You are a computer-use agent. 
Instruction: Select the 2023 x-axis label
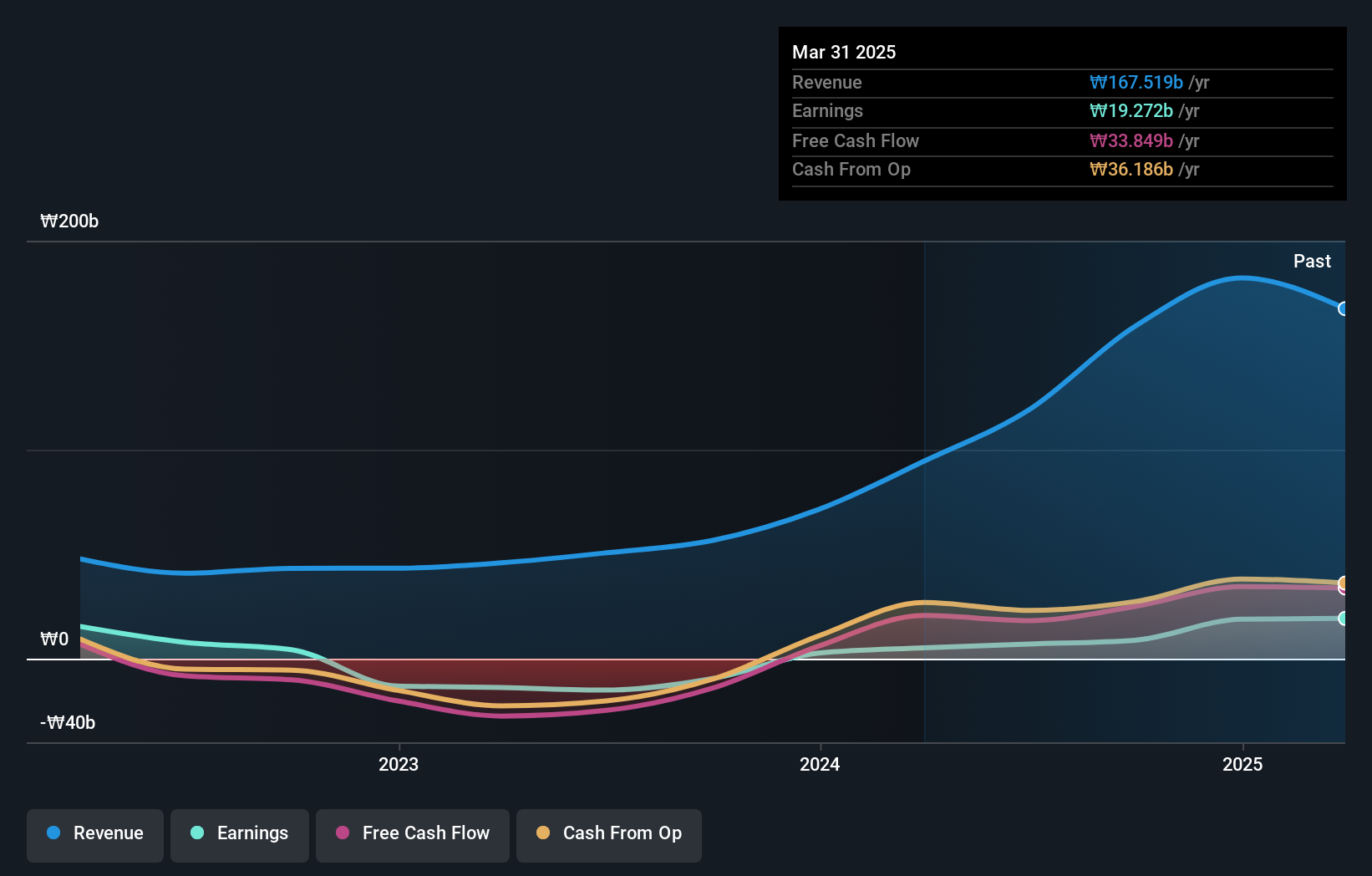pos(399,764)
